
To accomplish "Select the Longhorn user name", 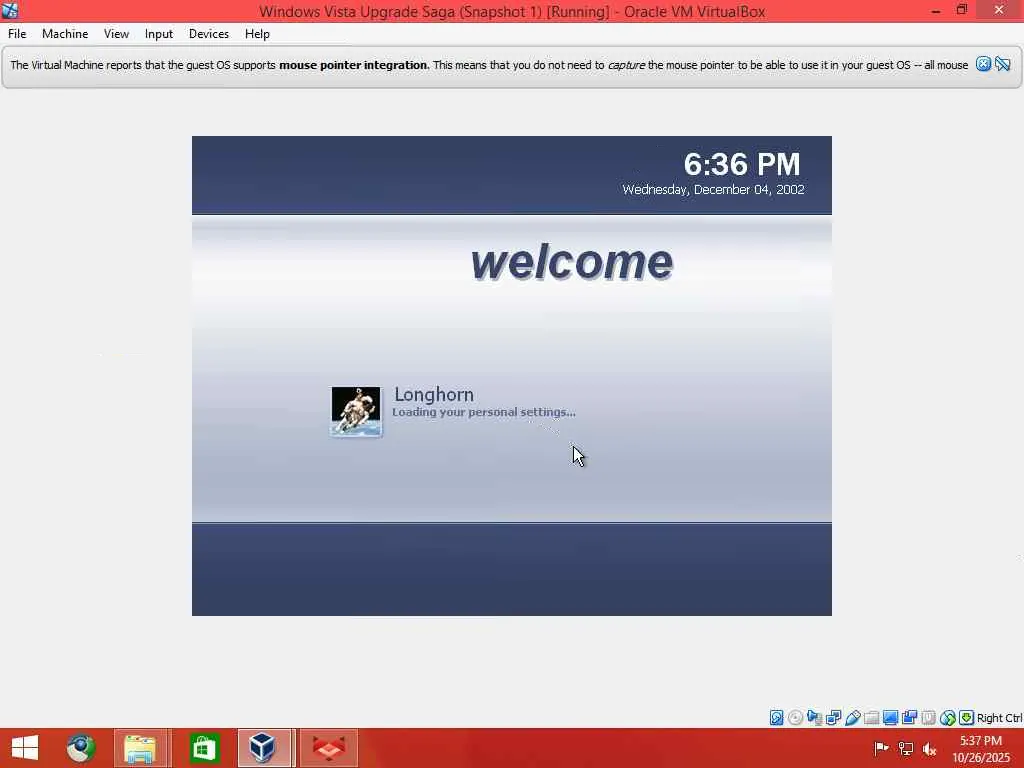I will (434, 394).
